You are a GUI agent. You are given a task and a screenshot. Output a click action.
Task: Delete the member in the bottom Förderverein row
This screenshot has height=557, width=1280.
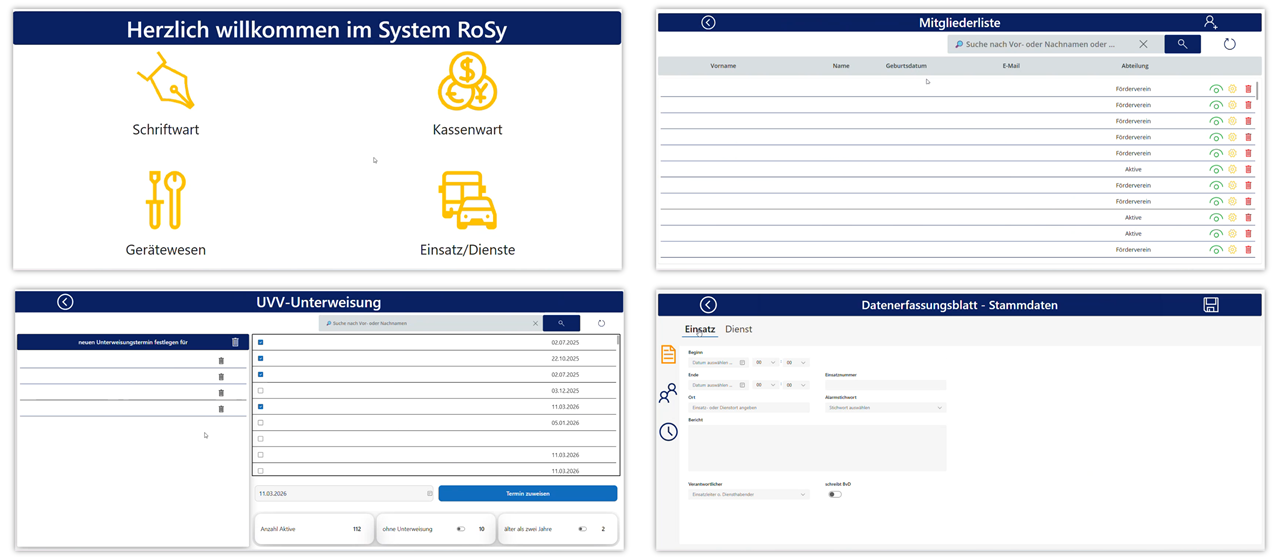pos(1248,249)
